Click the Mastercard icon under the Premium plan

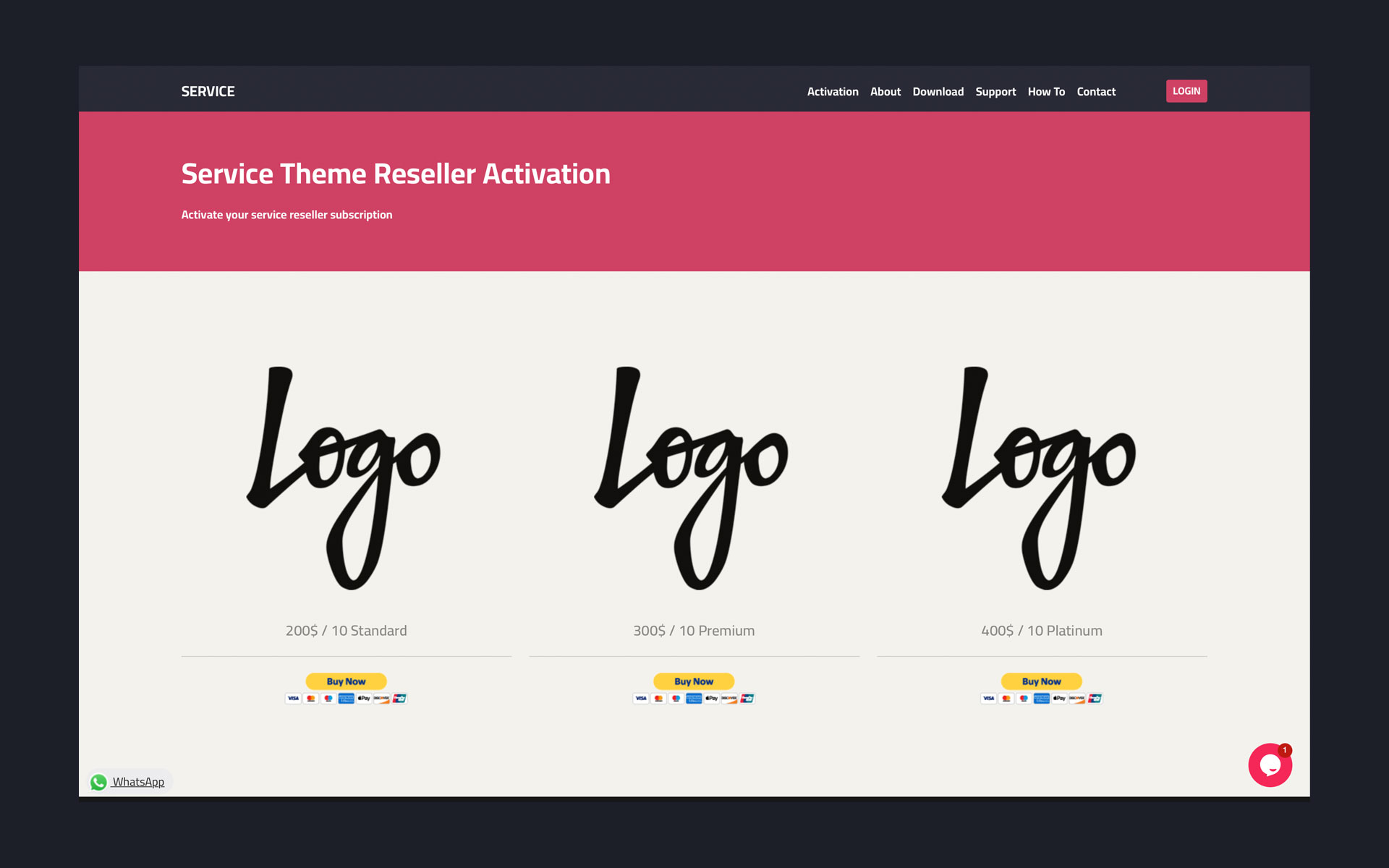658,698
